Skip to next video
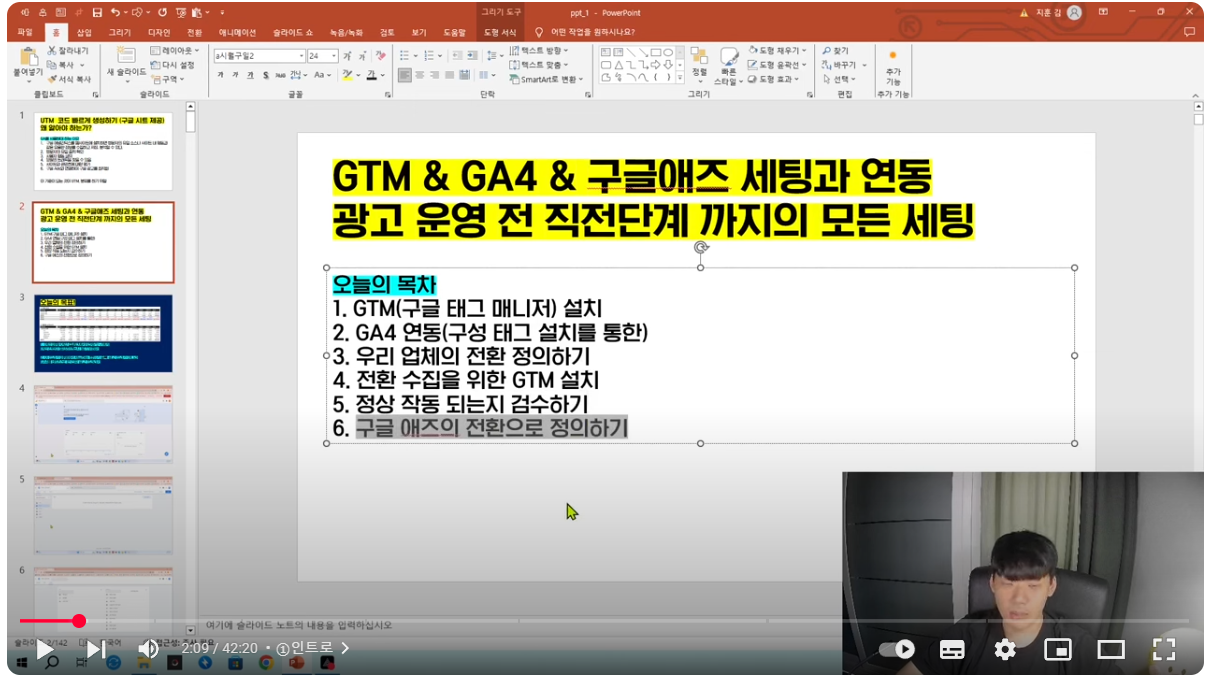Screen dimensions: 1210x675 (96, 649)
